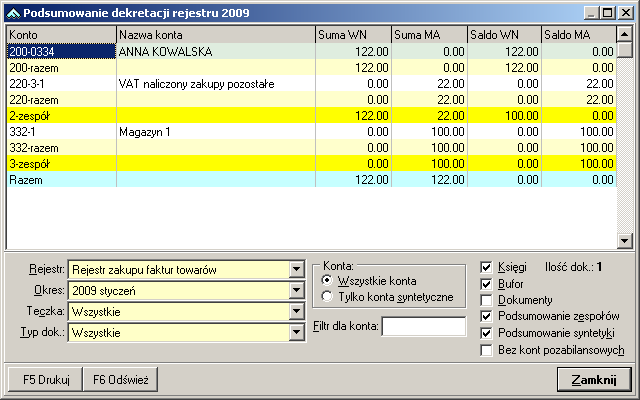Open the Teczka dropdown

click(295, 311)
